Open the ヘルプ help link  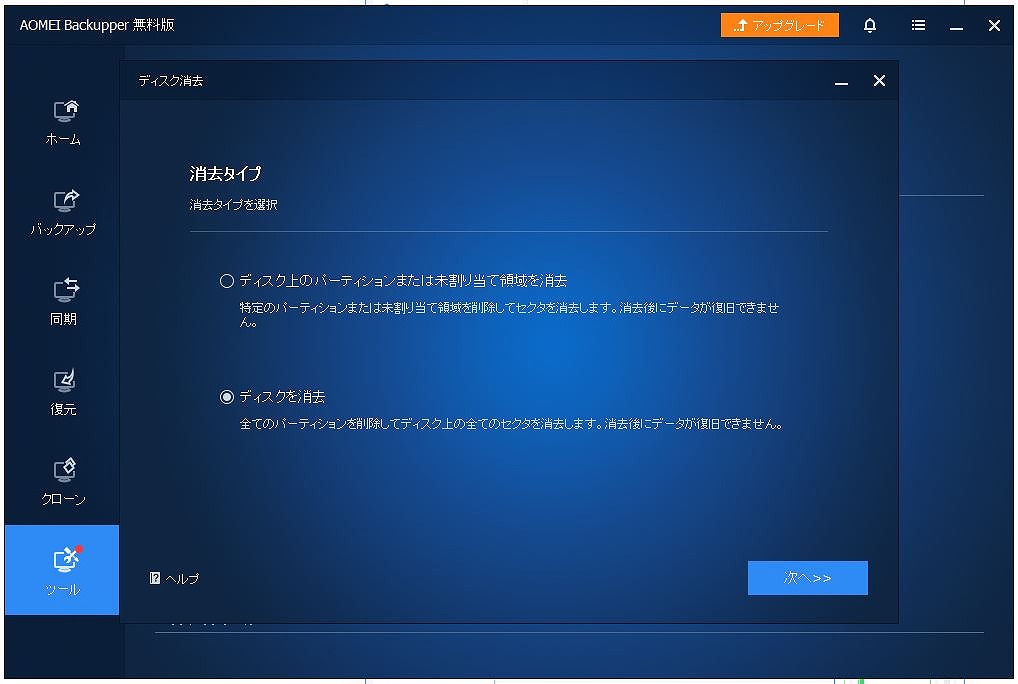click(174, 578)
